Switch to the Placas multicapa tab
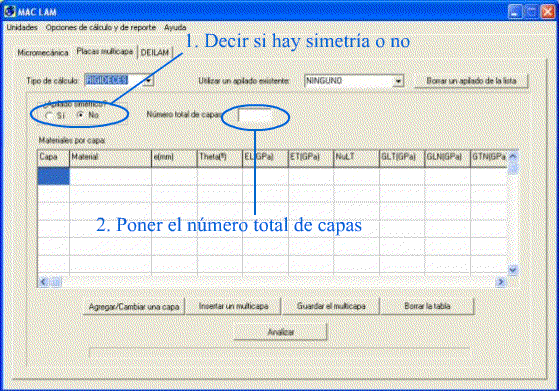 pyautogui.click(x=105, y=51)
